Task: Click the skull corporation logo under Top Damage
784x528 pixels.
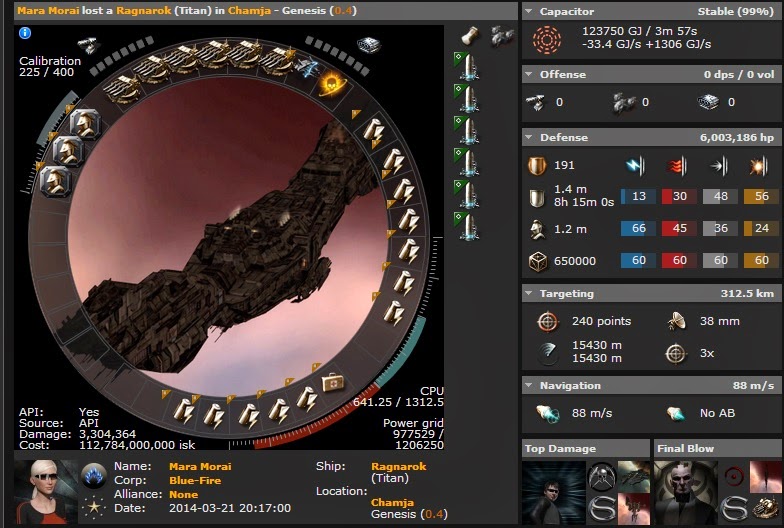Action: pyautogui.click(x=602, y=476)
